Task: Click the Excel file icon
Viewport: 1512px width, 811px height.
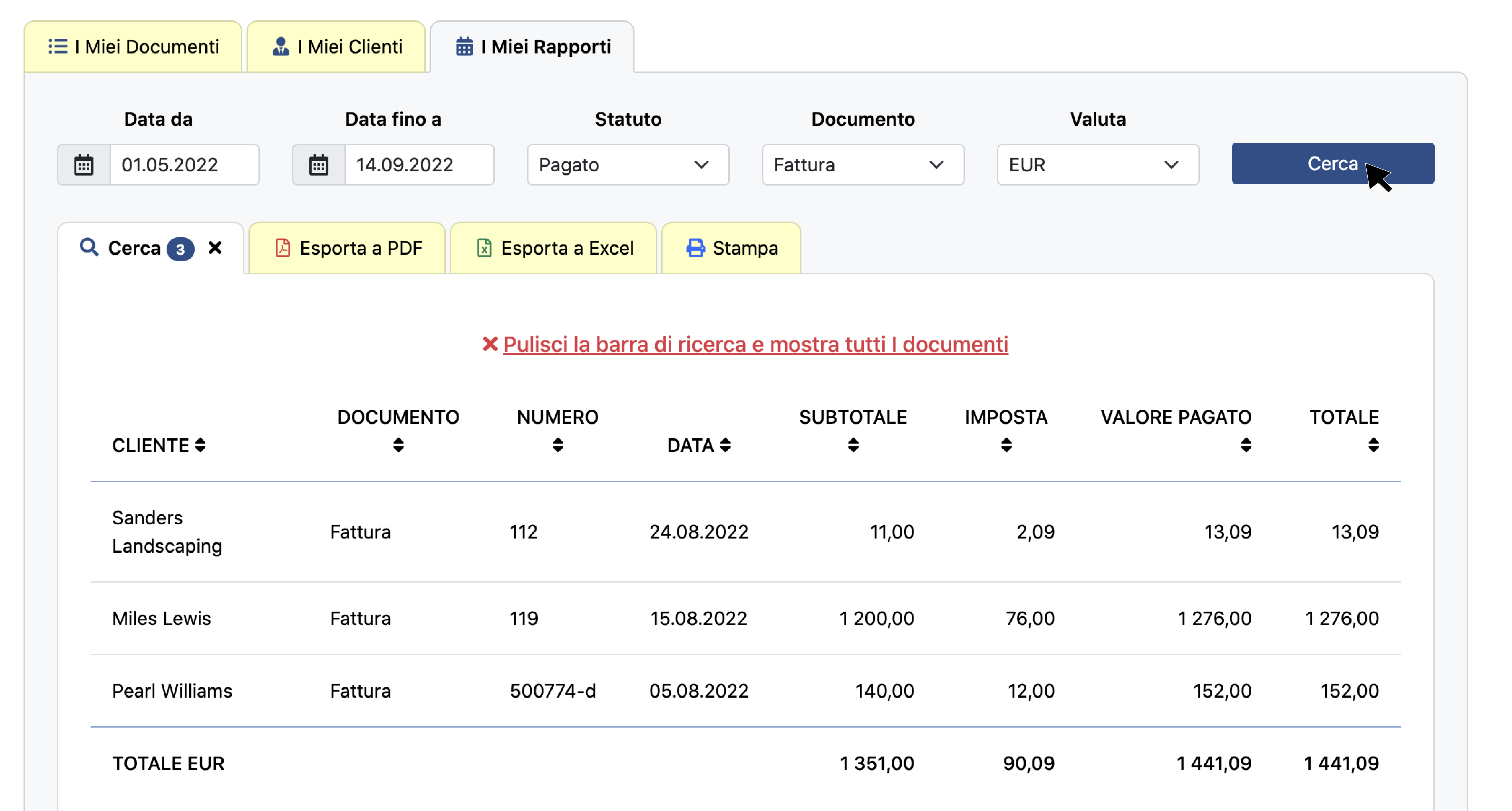Action: tap(484, 248)
